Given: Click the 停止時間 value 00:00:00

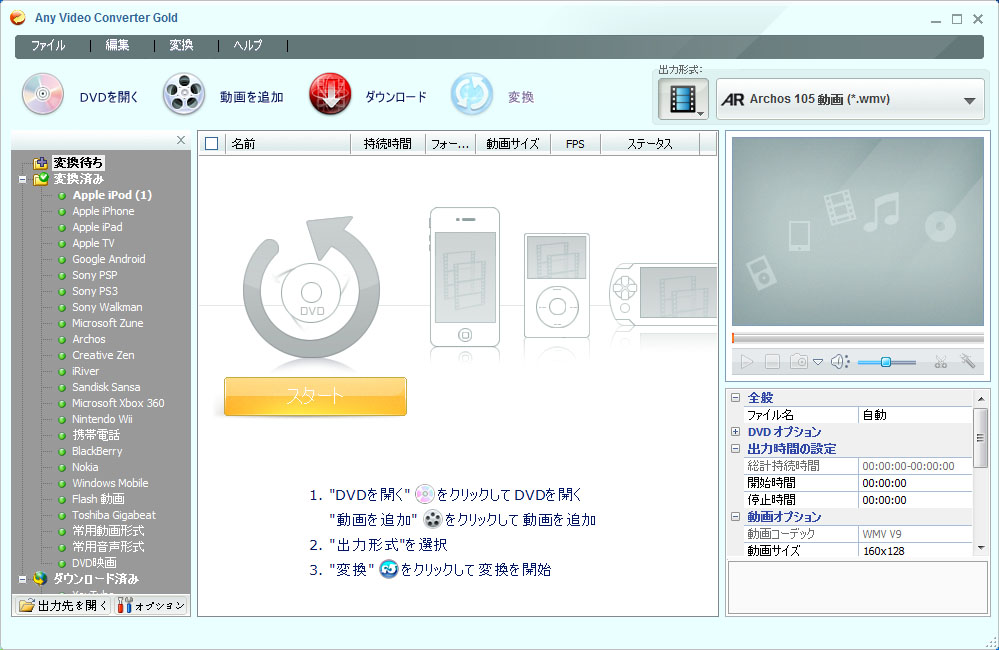Looking at the screenshot, I should (915, 500).
